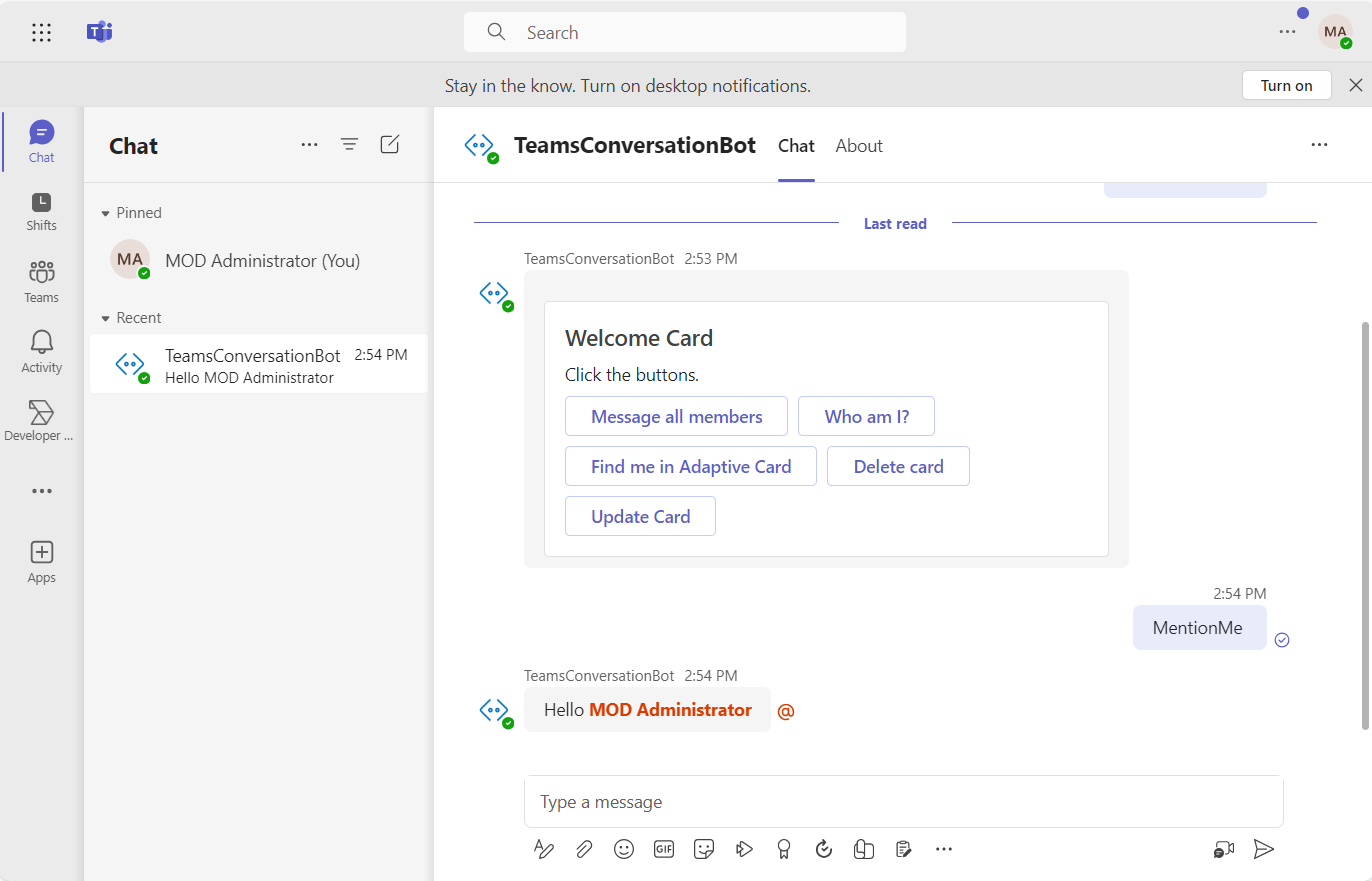Open the sticker picker
The image size is (1372, 881).
pos(704,849)
